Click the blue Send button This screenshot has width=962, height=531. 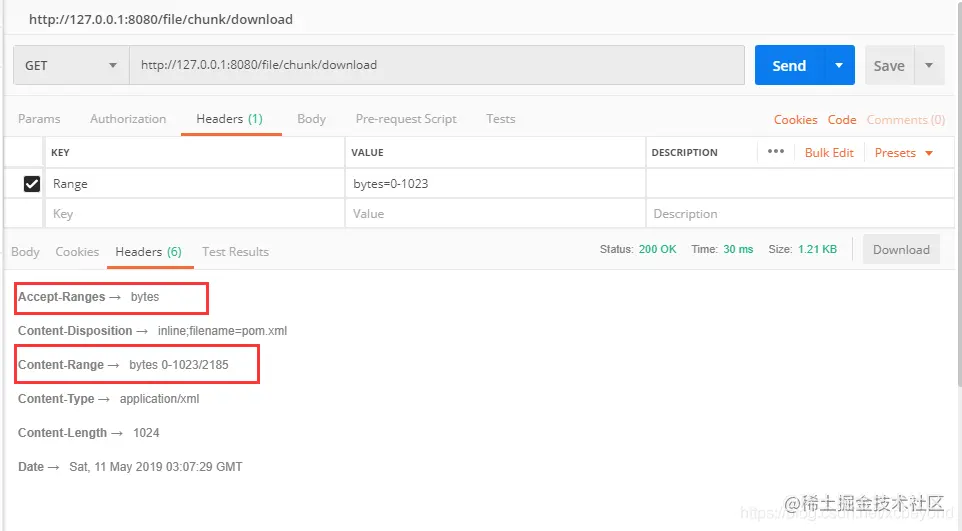pyautogui.click(x=789, y=65)
